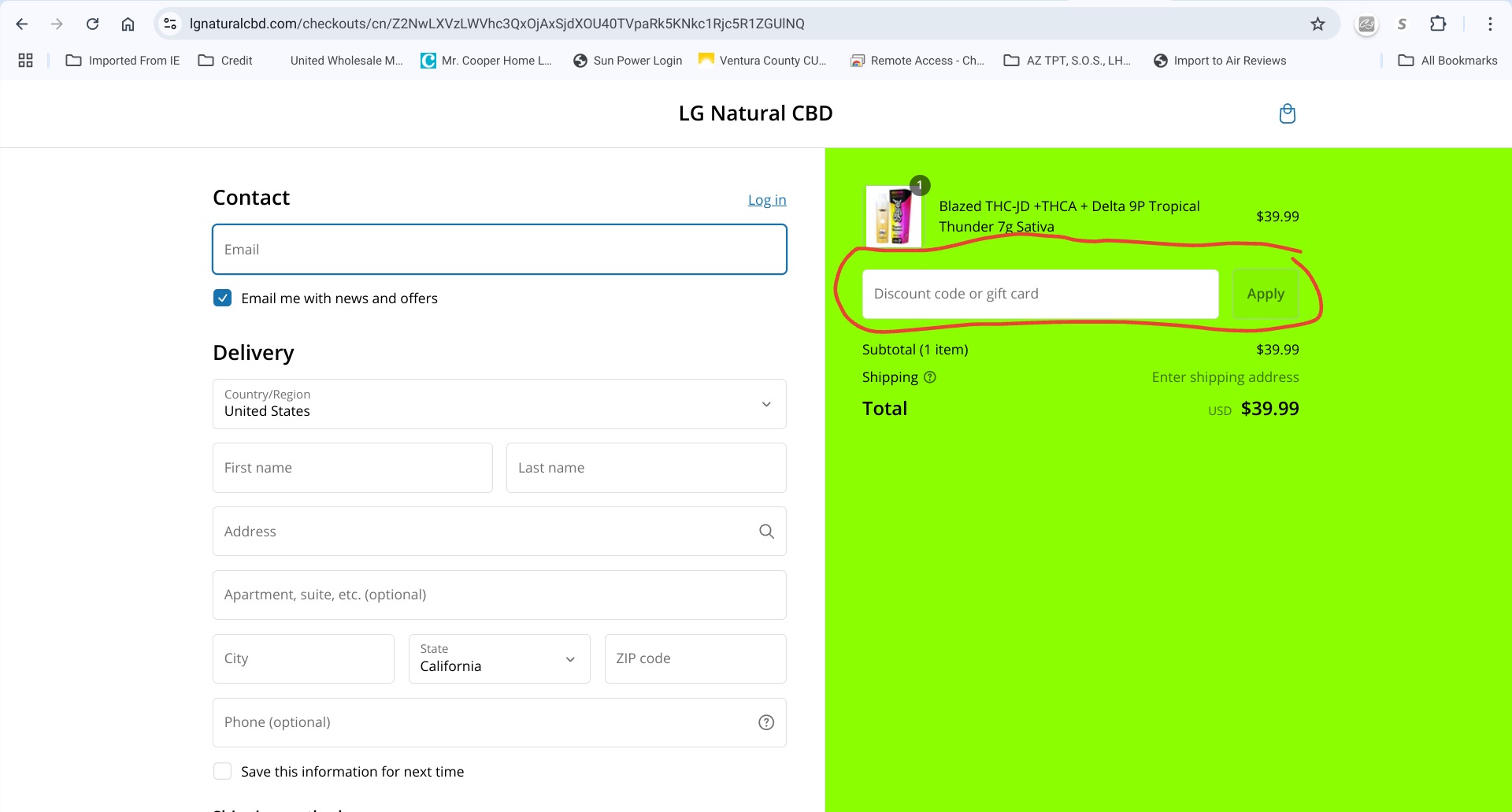Show shipping info question mark icon

pos(930,377)
